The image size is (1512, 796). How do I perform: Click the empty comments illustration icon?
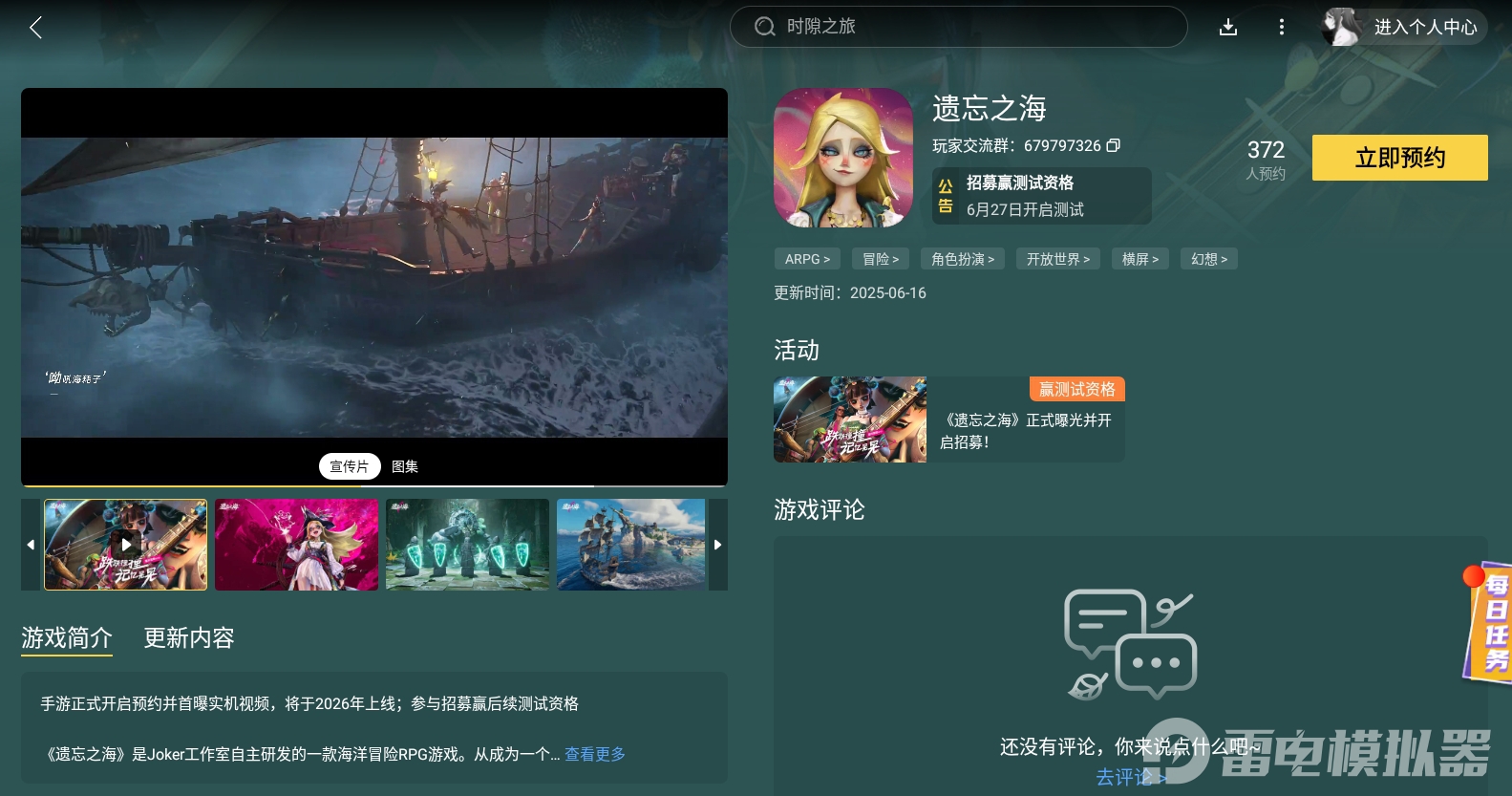1131,644
